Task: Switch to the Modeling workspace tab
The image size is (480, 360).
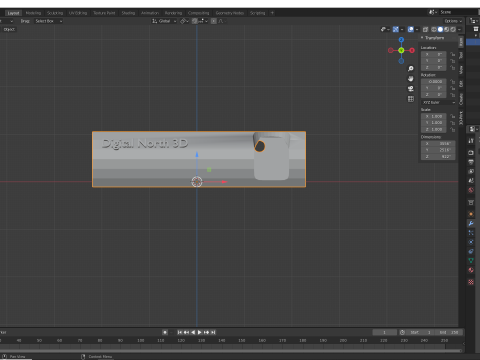Action: coord(33,13)
